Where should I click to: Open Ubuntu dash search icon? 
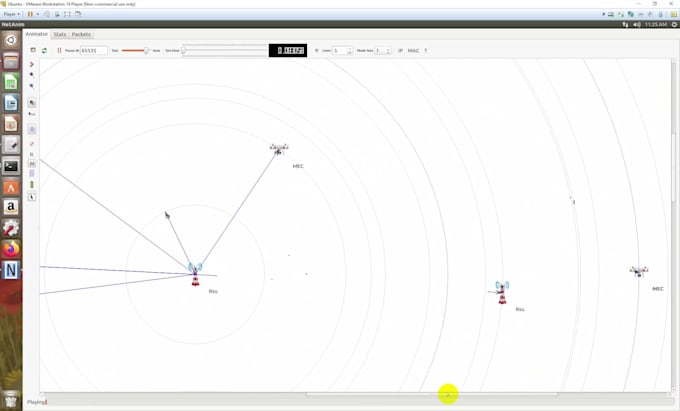click(11, 40)
